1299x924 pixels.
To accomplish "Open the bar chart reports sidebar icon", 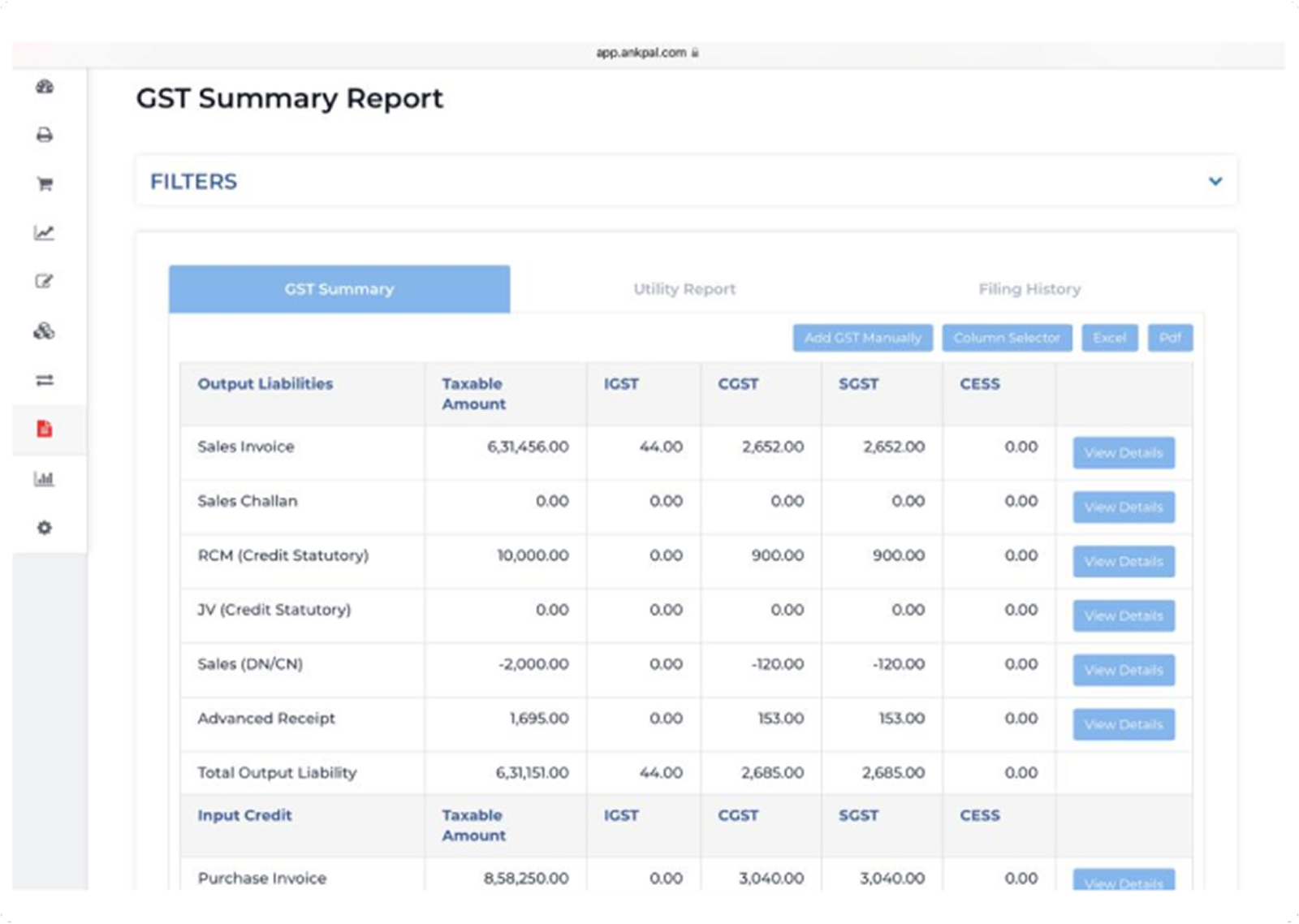I will click(45, 478).
